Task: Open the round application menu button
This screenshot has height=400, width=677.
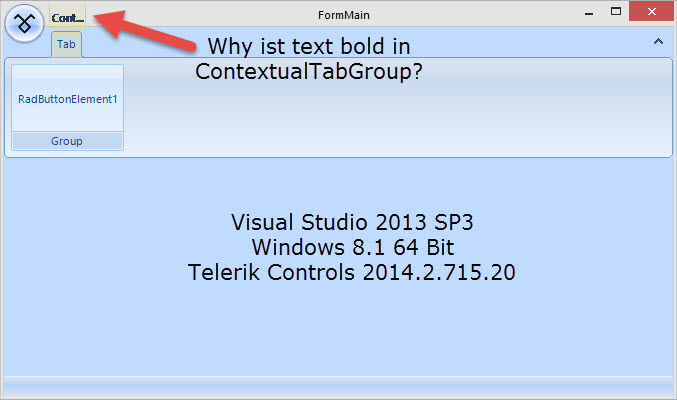Action: click(24, 20)
